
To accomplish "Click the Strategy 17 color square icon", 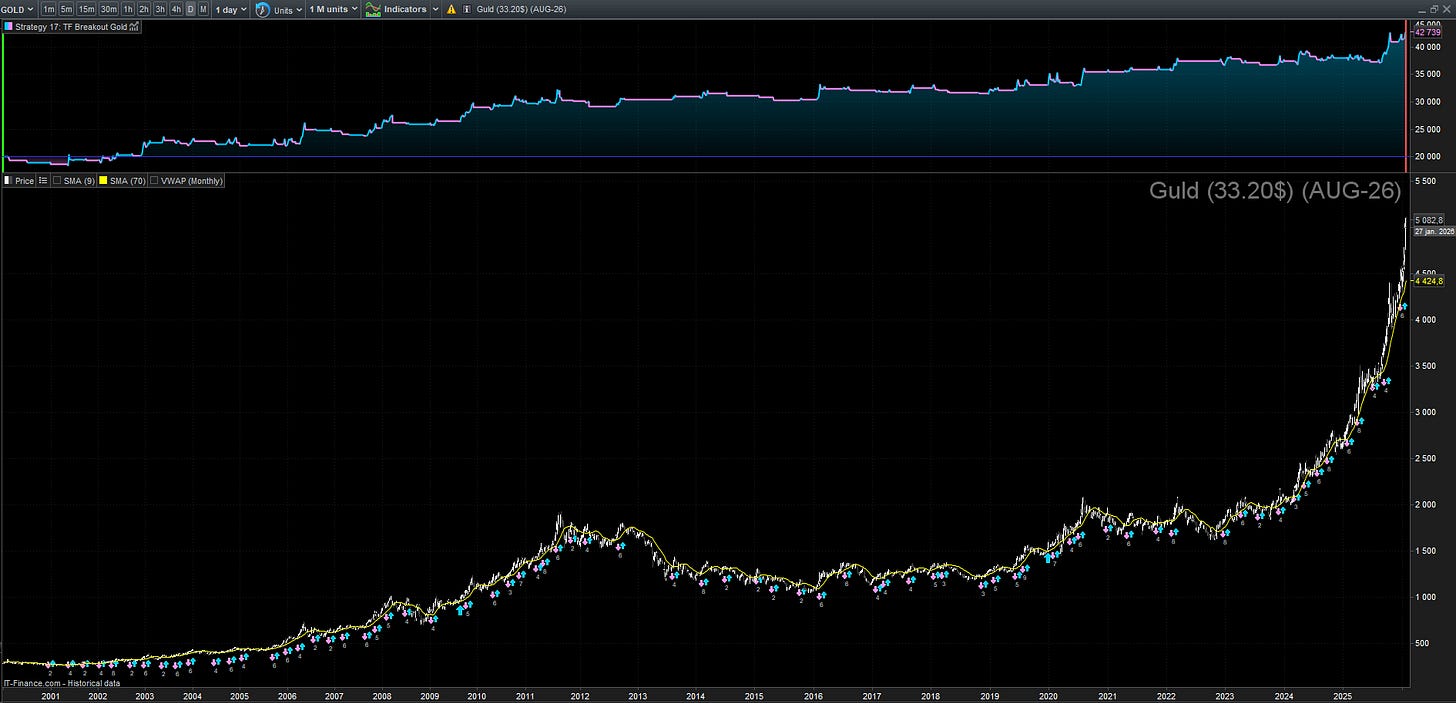I will coord(9,27).
